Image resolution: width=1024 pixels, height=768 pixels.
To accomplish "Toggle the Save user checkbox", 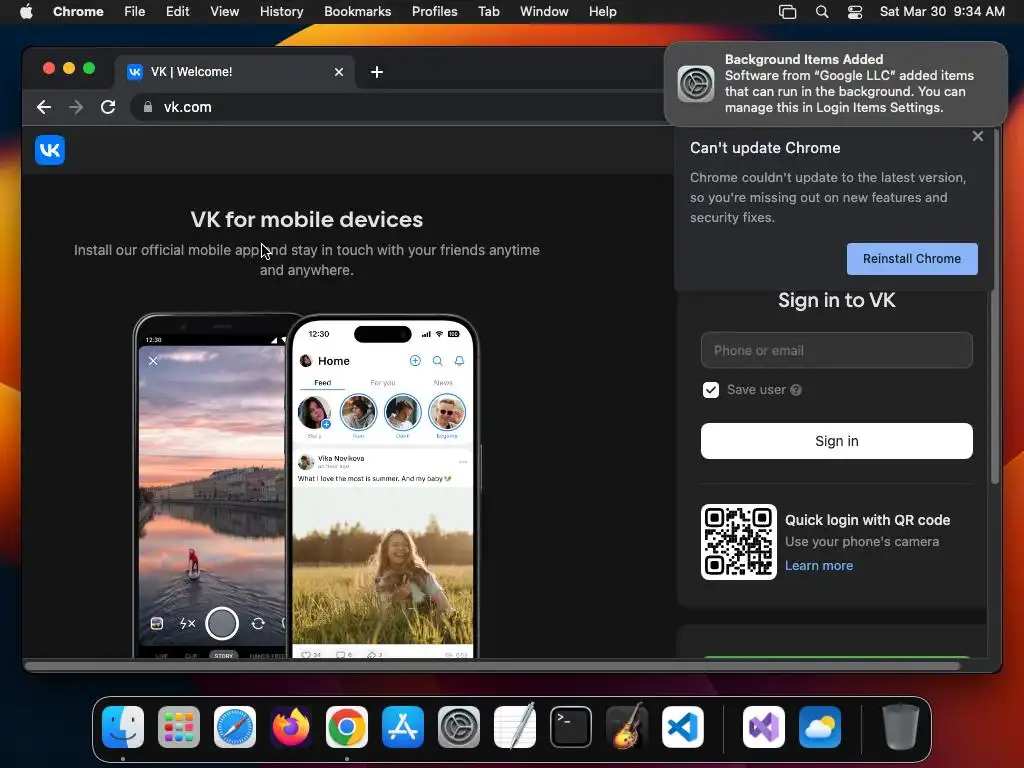I will pos(711,390).
